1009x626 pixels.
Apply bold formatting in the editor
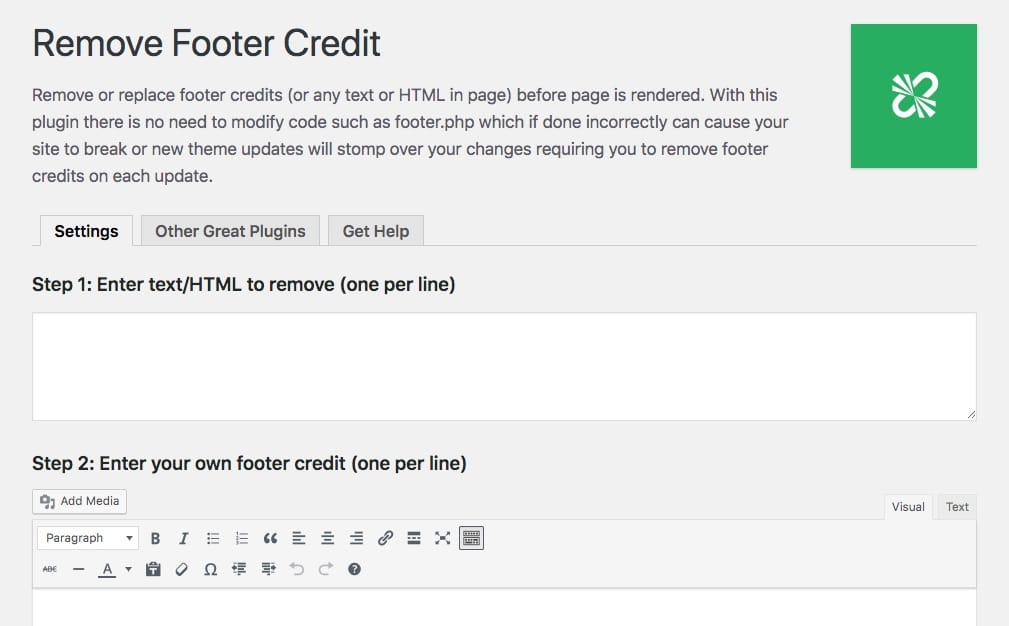click(x=155, y=538)
